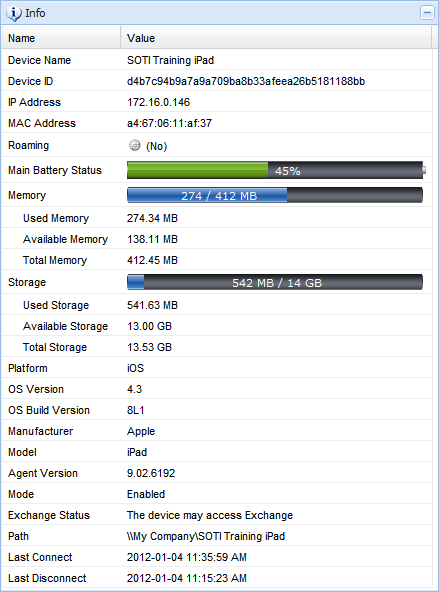Select the Agent Version value
This screenshot has height=592, width=439.
(x=151, y=473)
